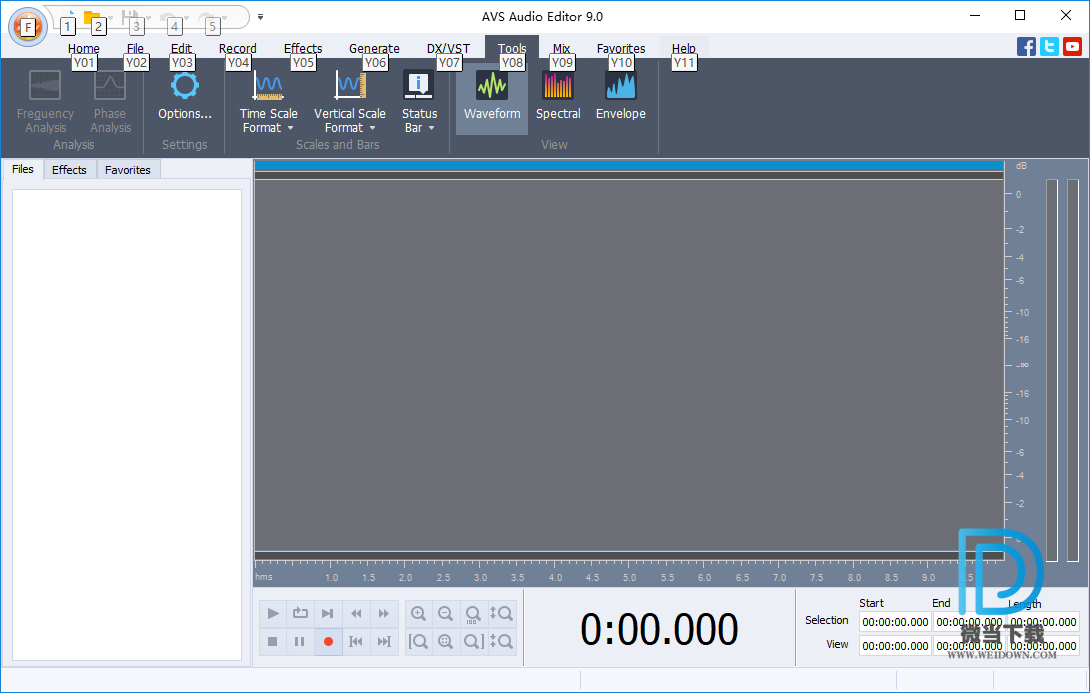Open the DX/VST ribbon tab
Viewport: 1090px width, 693px height.
pos(448,48)
